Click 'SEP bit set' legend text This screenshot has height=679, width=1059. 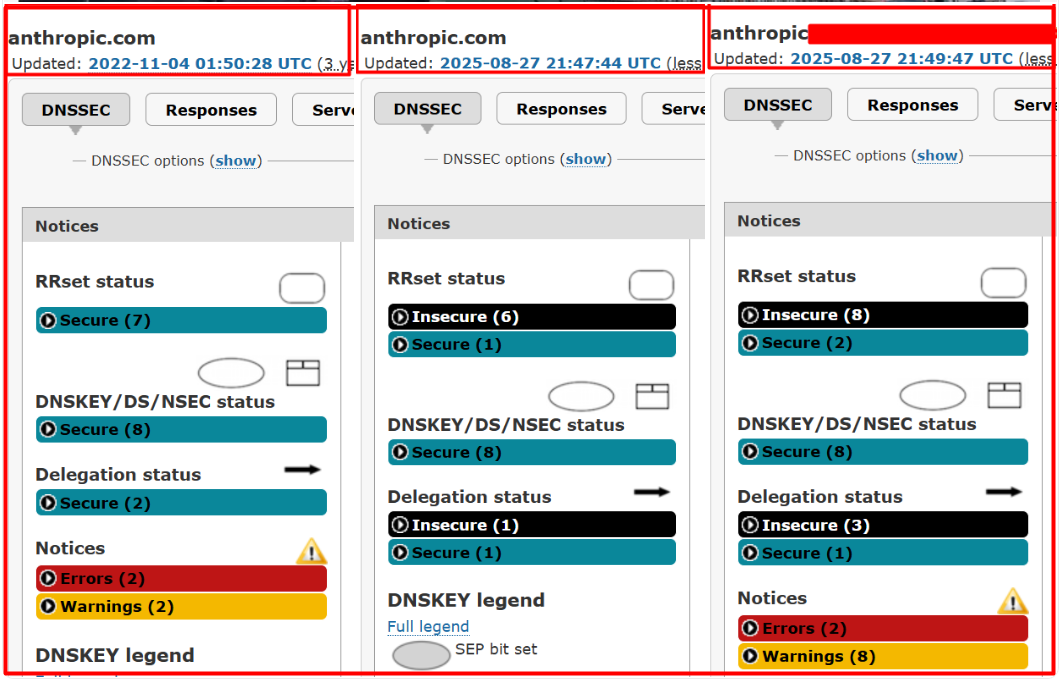(x=496, y=649)
